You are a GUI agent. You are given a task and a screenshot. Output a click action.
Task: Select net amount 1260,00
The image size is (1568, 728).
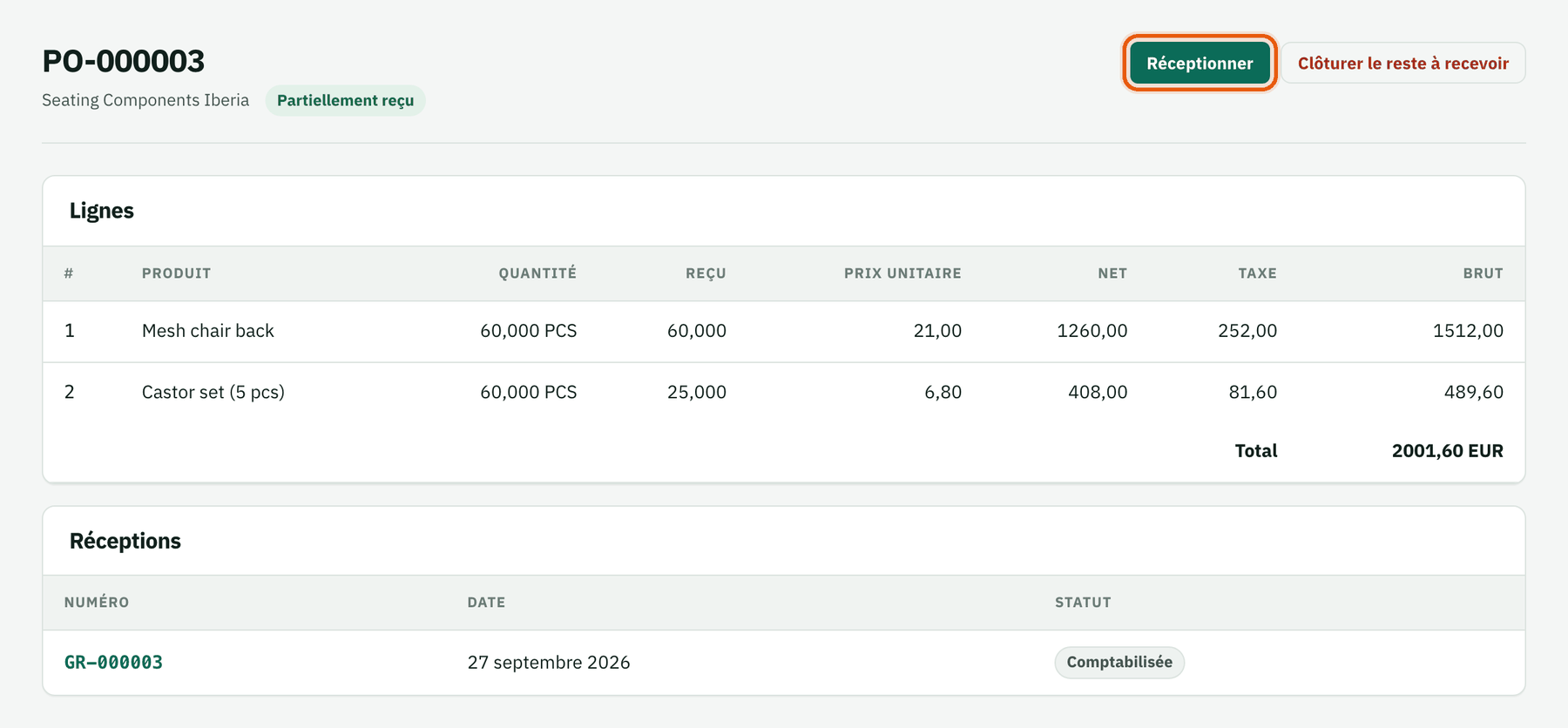click(1092, 331)
